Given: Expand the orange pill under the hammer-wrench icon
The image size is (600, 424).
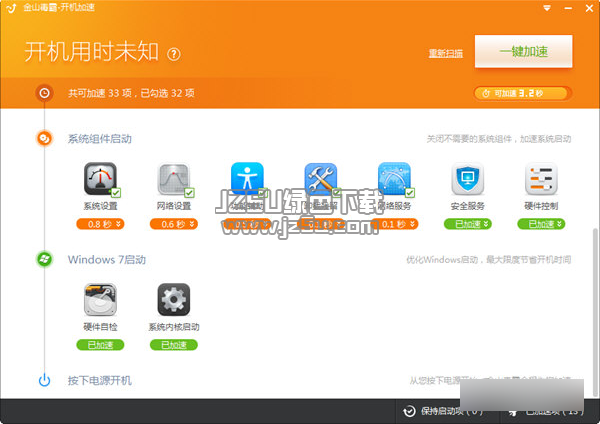Looking at the screenshot, I should point(321,224).
